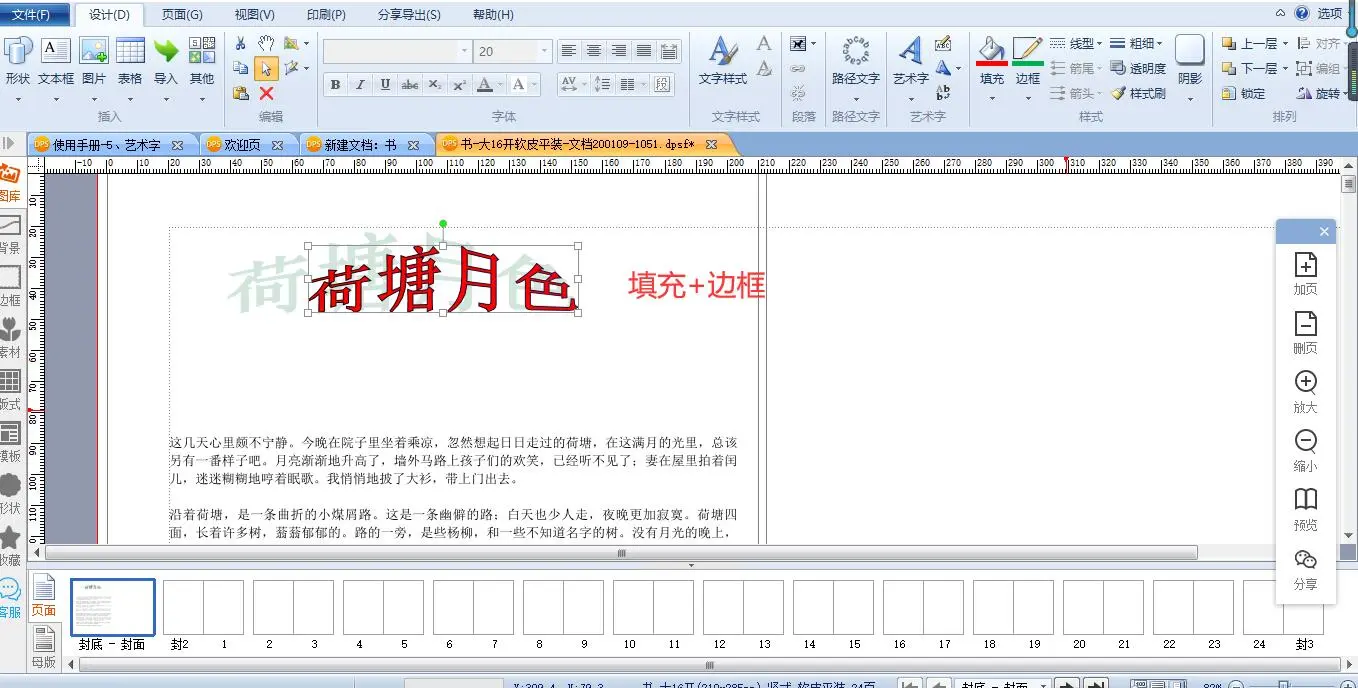1358x688 pixels.
Task: Switch to the 页面(G) ribbon tab
Action: click(182, 15)
